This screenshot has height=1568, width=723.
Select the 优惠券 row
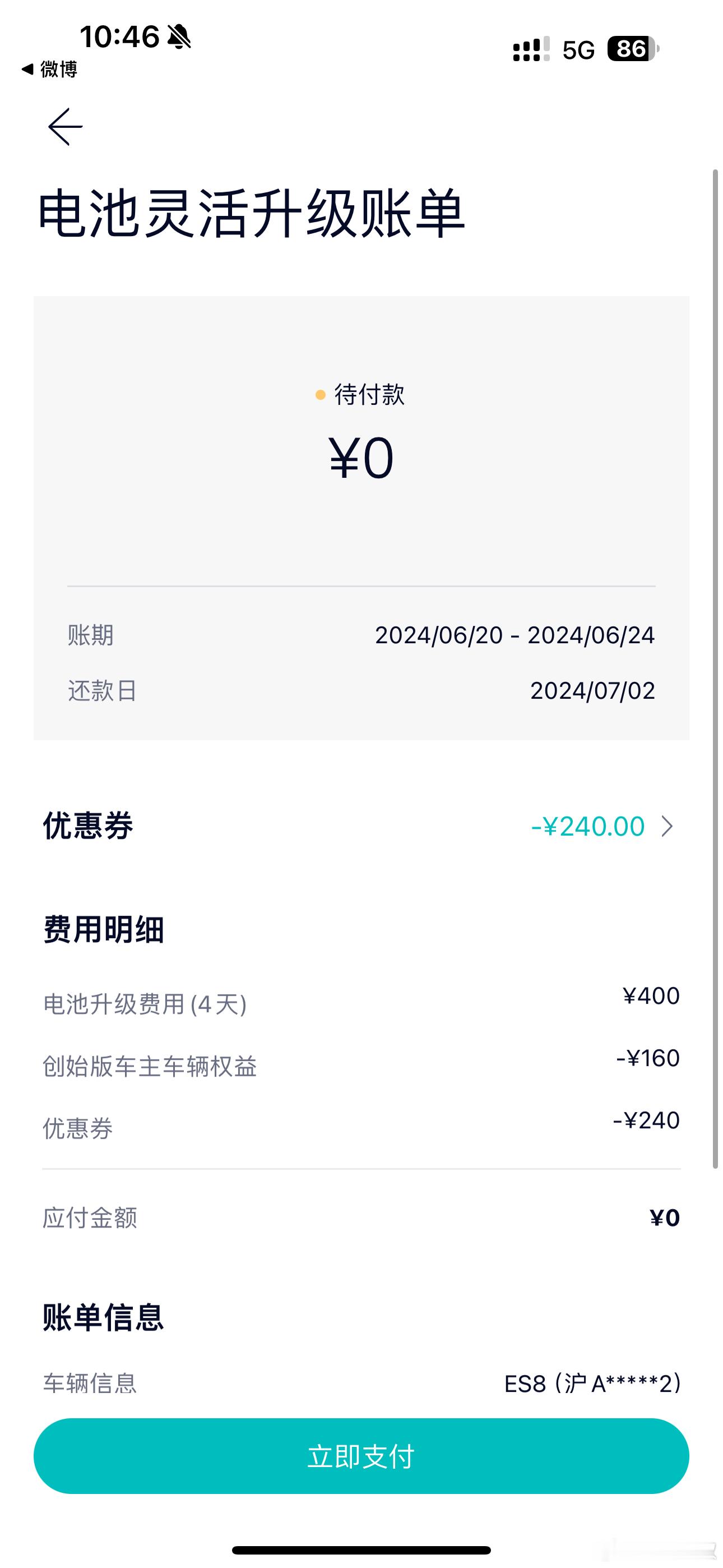coord(361,826)
